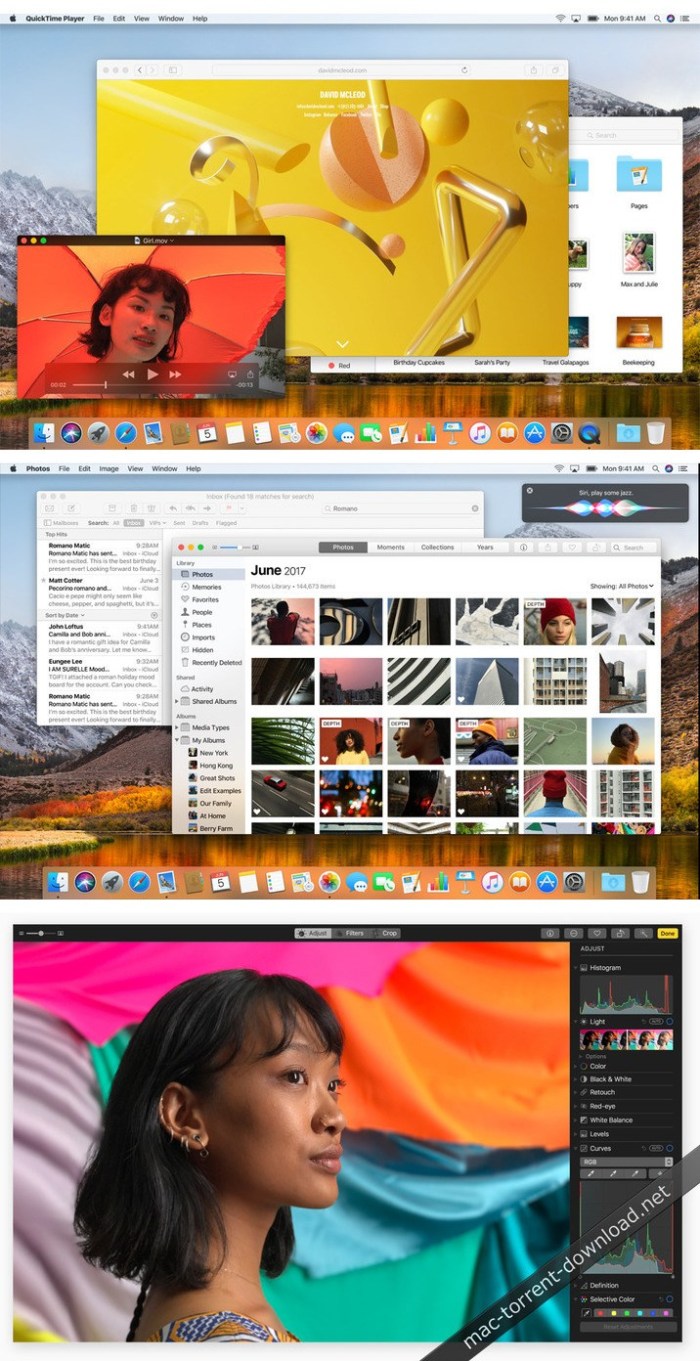Viewport: 700px width, 1361px height.
Task: Click the Mail search field containing Romano
Action: point(402,508)
